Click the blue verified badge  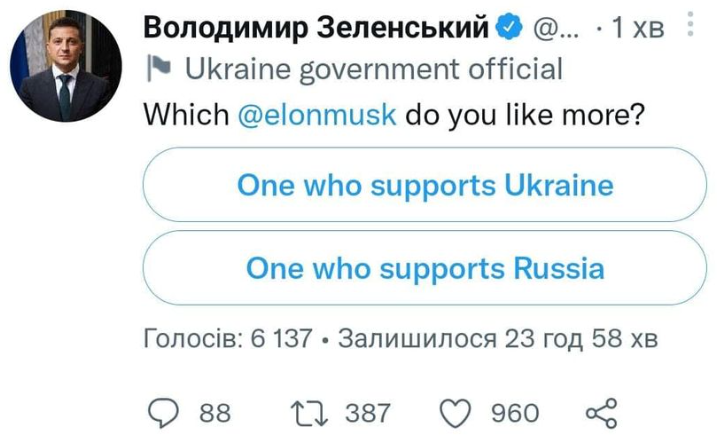(509, 29)
